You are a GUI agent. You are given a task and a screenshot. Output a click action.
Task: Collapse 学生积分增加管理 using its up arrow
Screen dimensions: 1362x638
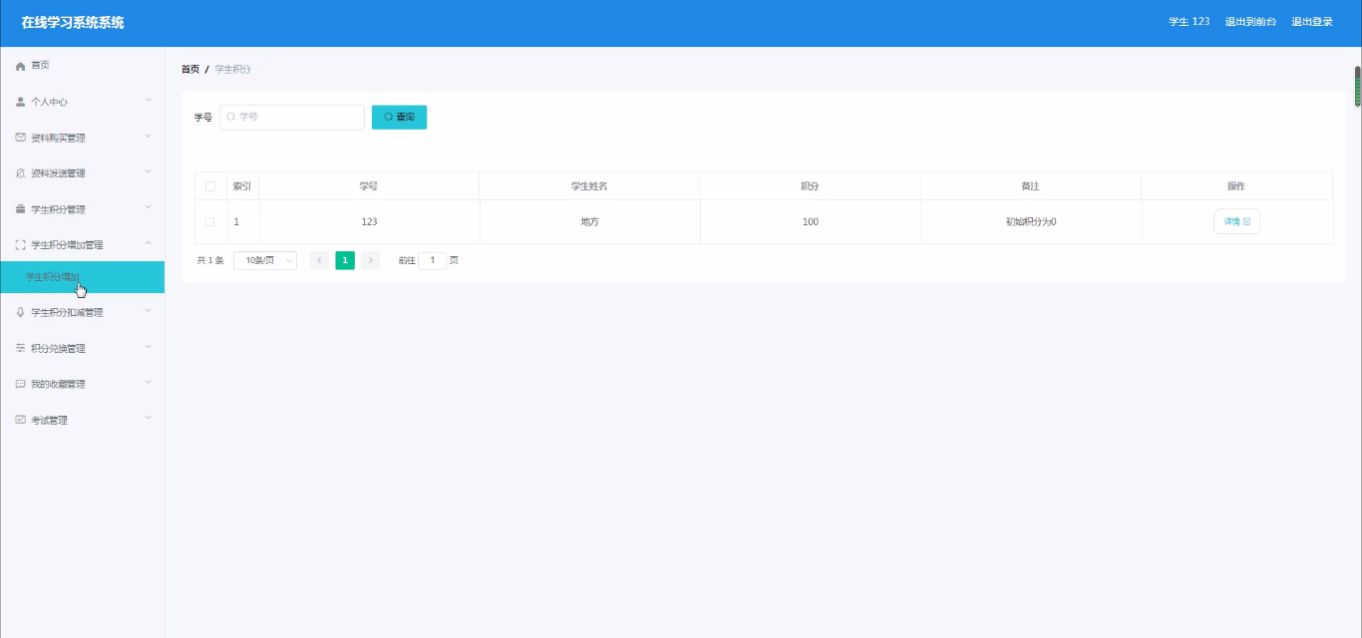click(x=148, y=244)
